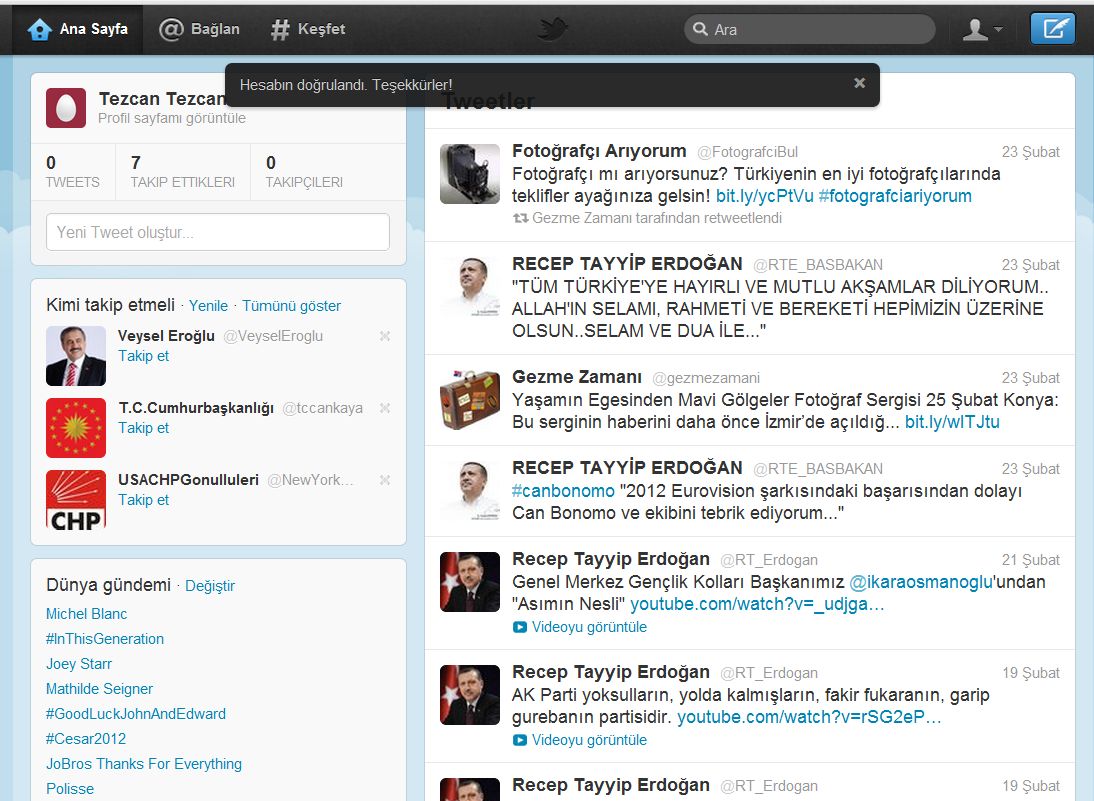Open the #GoodLuckJohnAndEdward trend
The height and width of the screenshot is (801, 1094).
click(x=136, y=714)
